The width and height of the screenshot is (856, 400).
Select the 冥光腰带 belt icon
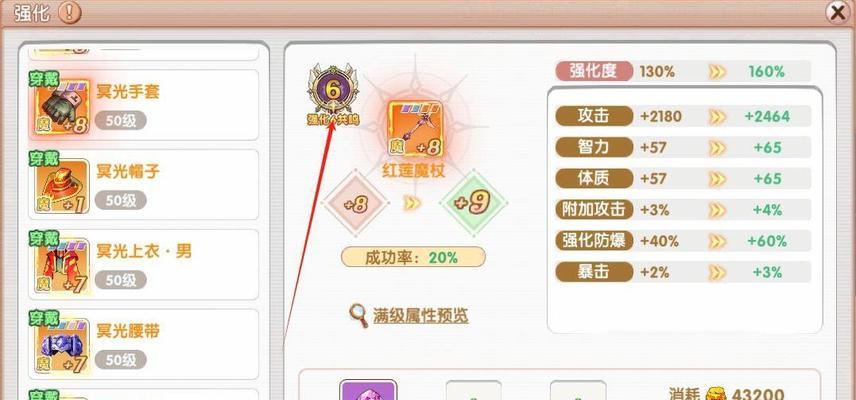62,346
